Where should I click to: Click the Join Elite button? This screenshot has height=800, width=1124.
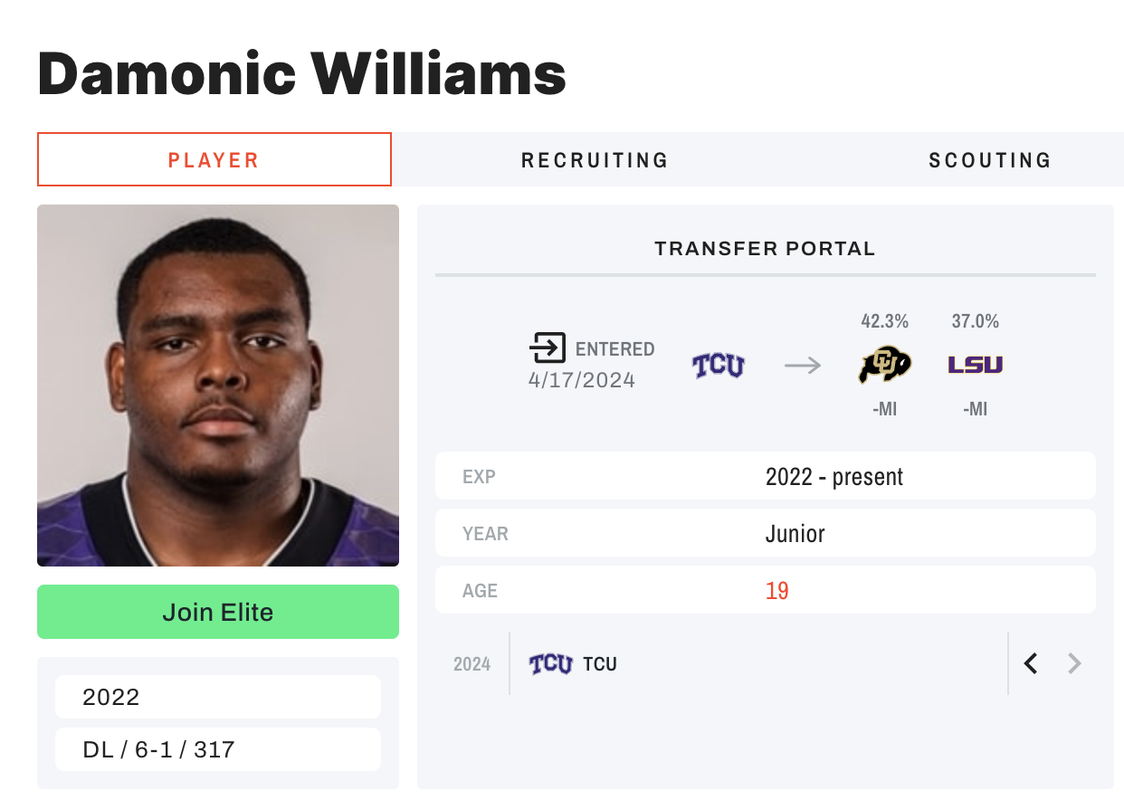[218, 611]
